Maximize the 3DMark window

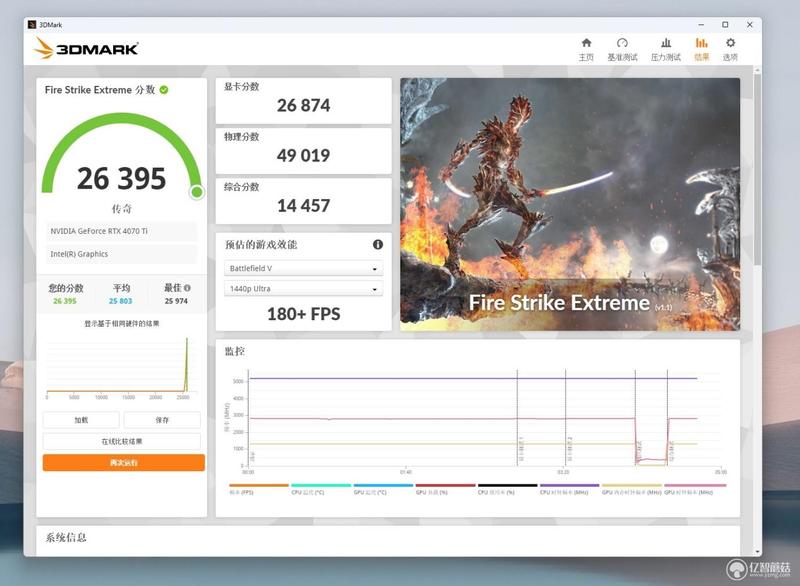click(725, 24)
